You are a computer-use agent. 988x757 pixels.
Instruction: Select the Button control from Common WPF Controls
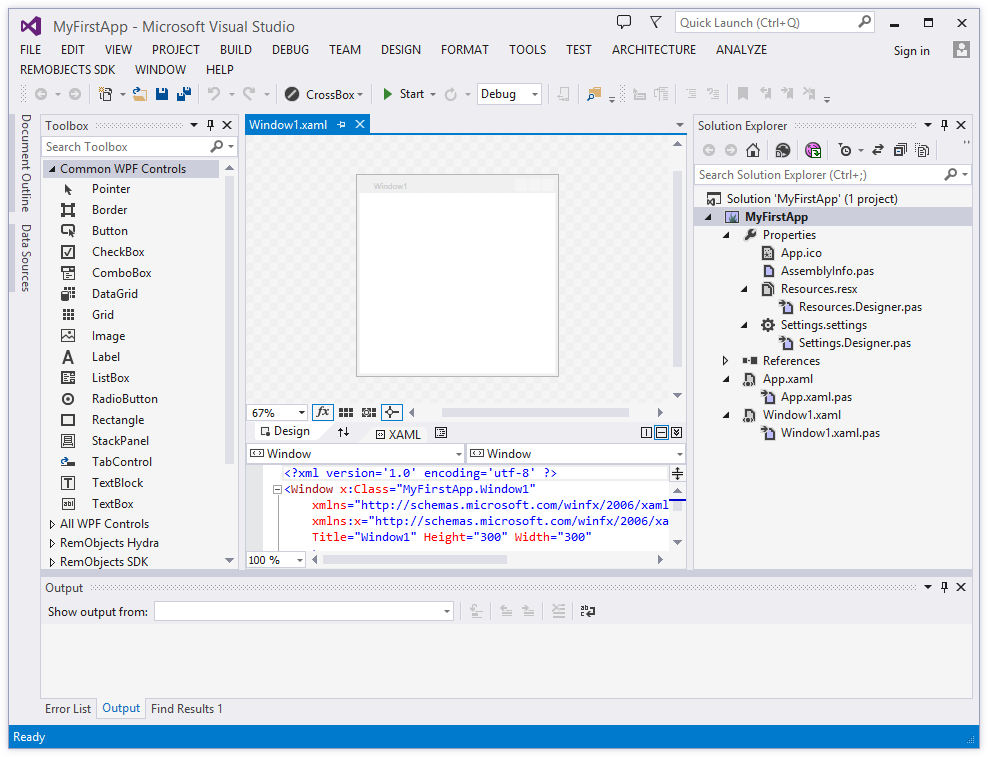tap(109, 230)
